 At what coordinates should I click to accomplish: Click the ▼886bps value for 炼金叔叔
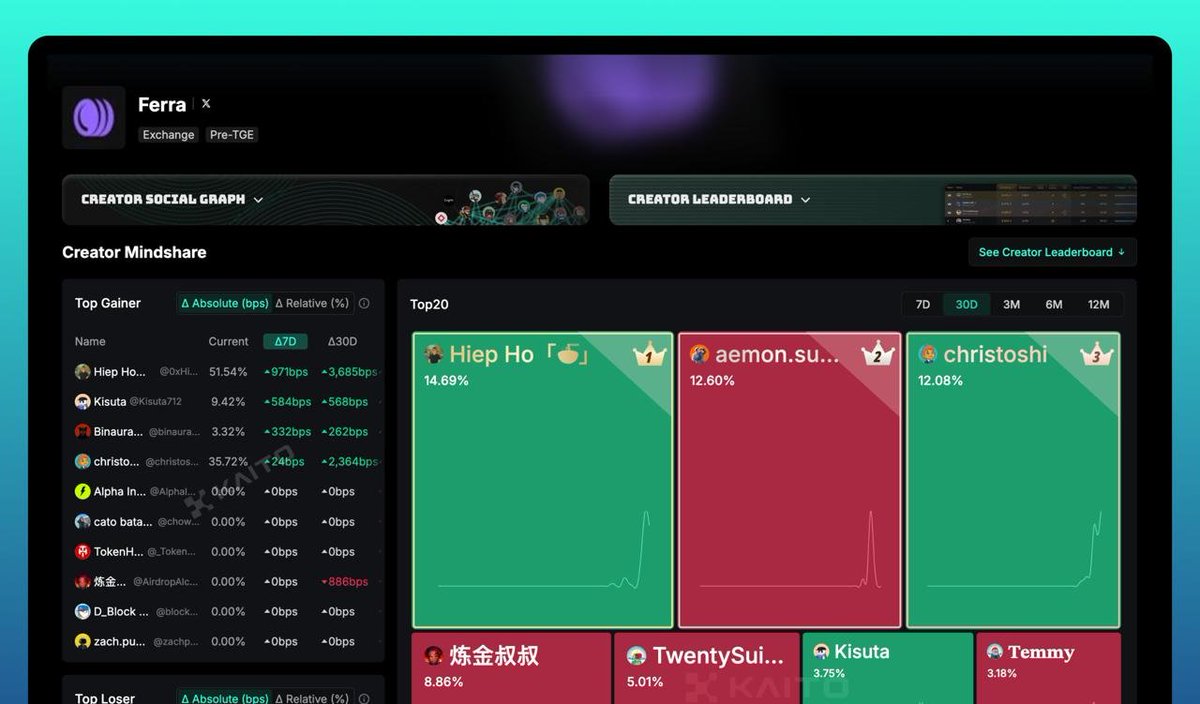point(344,582)
